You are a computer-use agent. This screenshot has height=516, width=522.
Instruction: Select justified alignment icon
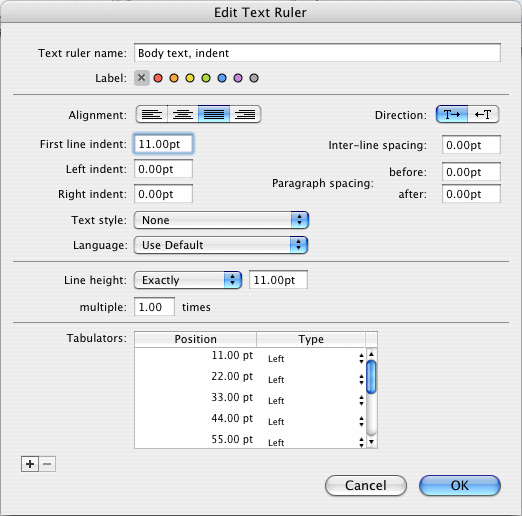[214, 115]
